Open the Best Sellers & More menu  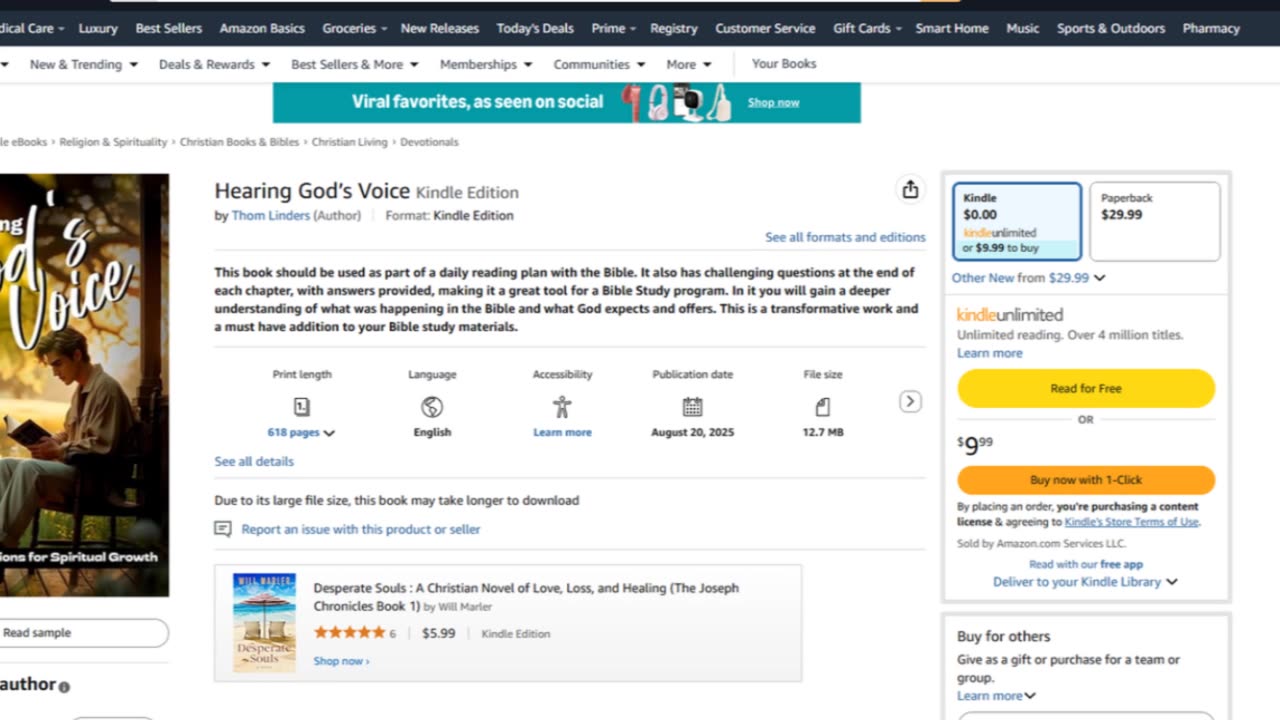click(354, 64)
